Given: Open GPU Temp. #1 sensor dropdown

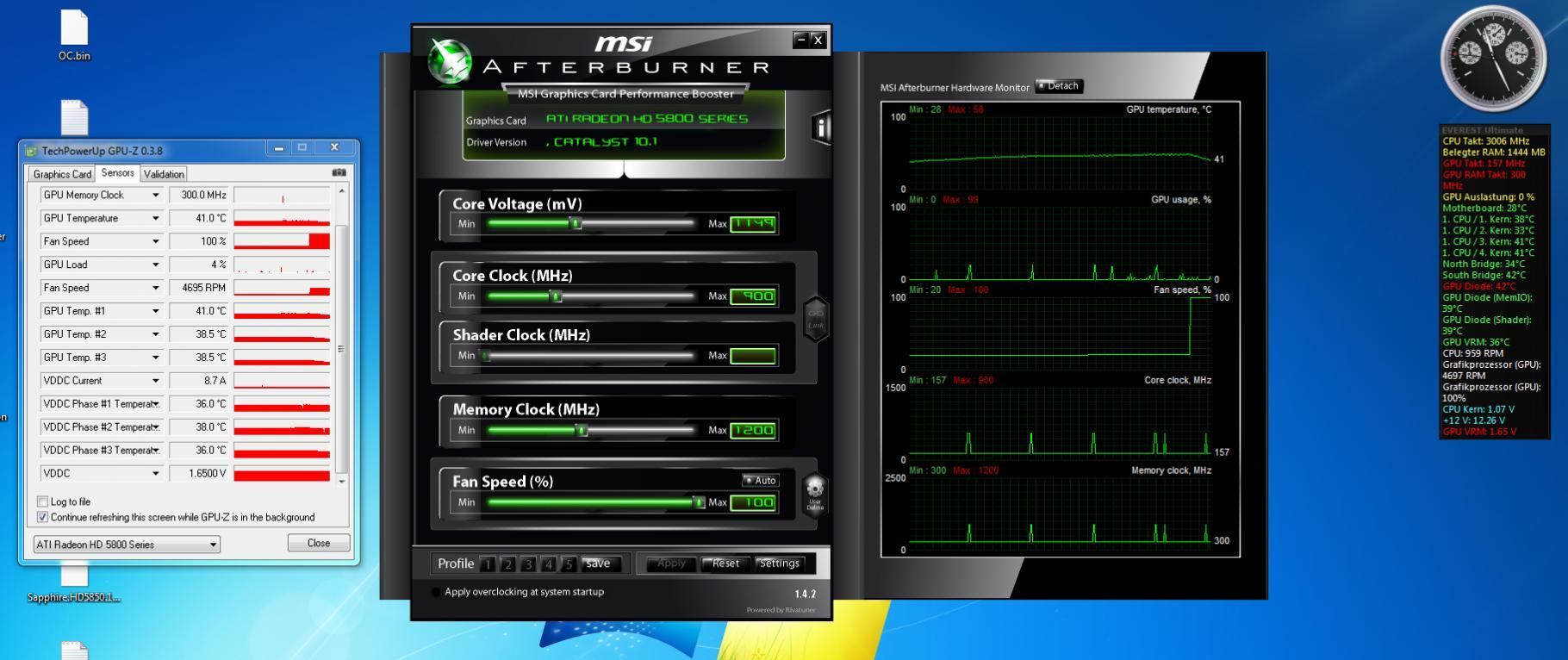Looking at the screenshot, I should [155, 311].
